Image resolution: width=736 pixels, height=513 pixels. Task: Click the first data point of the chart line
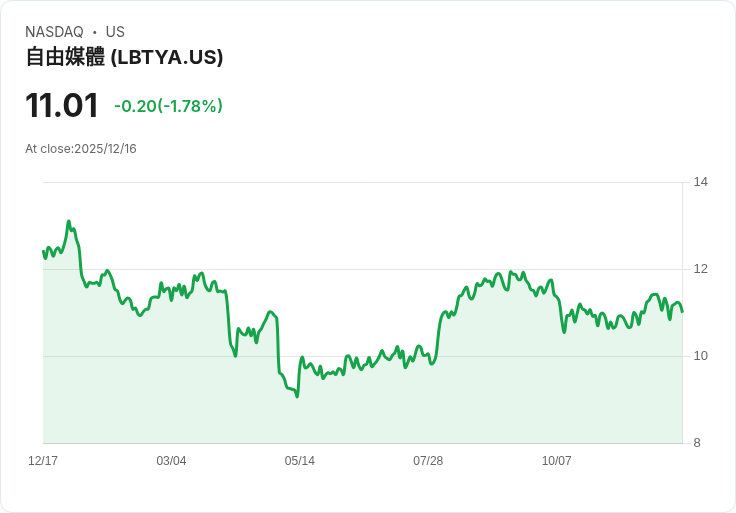point(43,251)
